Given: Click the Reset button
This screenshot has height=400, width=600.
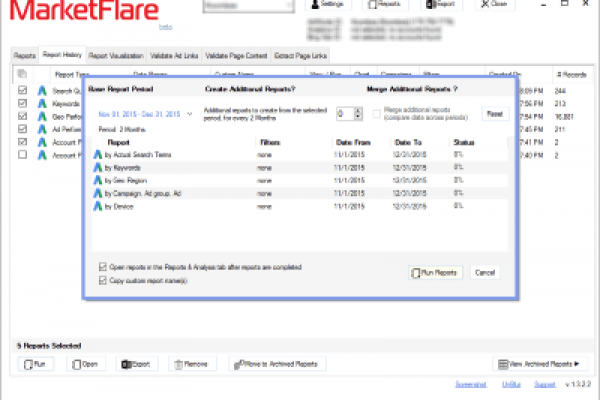Looking at the screenshot, I should (495, 114).
